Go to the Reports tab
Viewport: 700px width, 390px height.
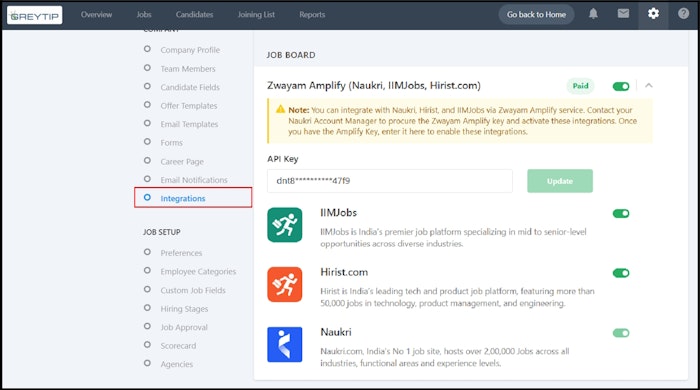coord(312,15)
